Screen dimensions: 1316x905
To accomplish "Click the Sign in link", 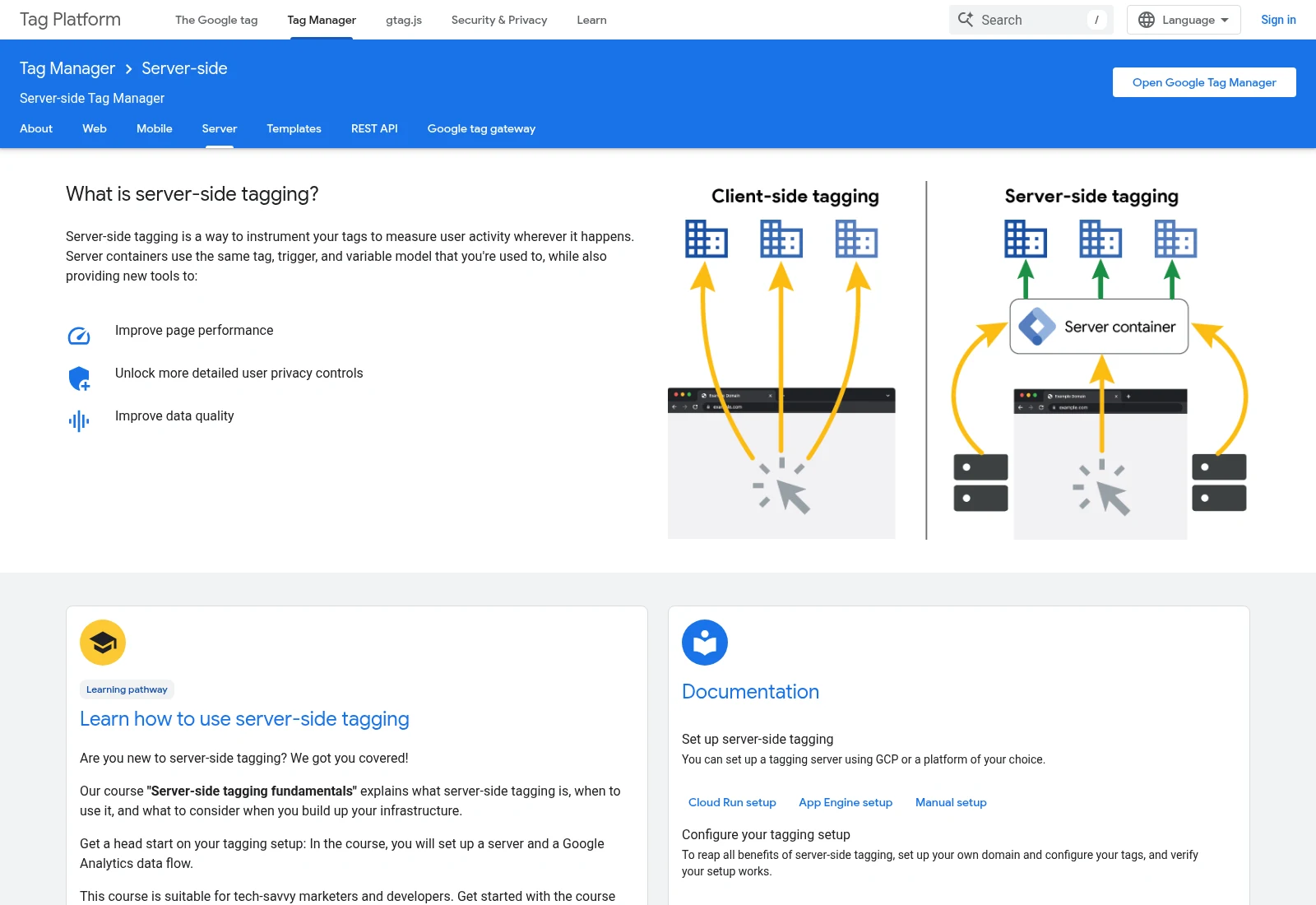I will (x=1278, y=20).
